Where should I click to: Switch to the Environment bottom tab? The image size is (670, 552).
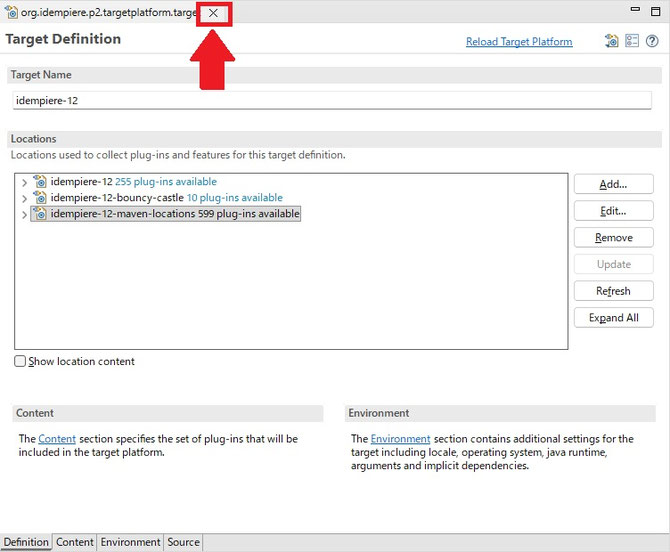pos(130,542)
